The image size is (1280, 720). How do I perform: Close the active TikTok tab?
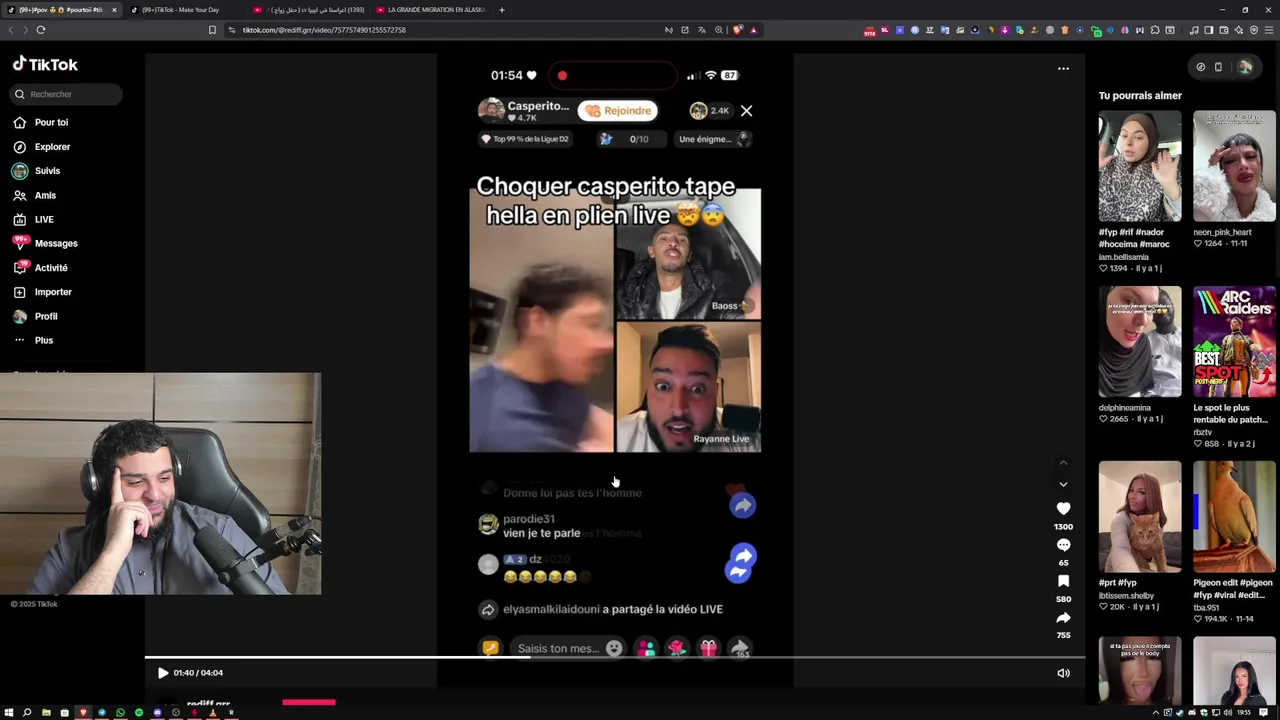click(x=114, y=10)
